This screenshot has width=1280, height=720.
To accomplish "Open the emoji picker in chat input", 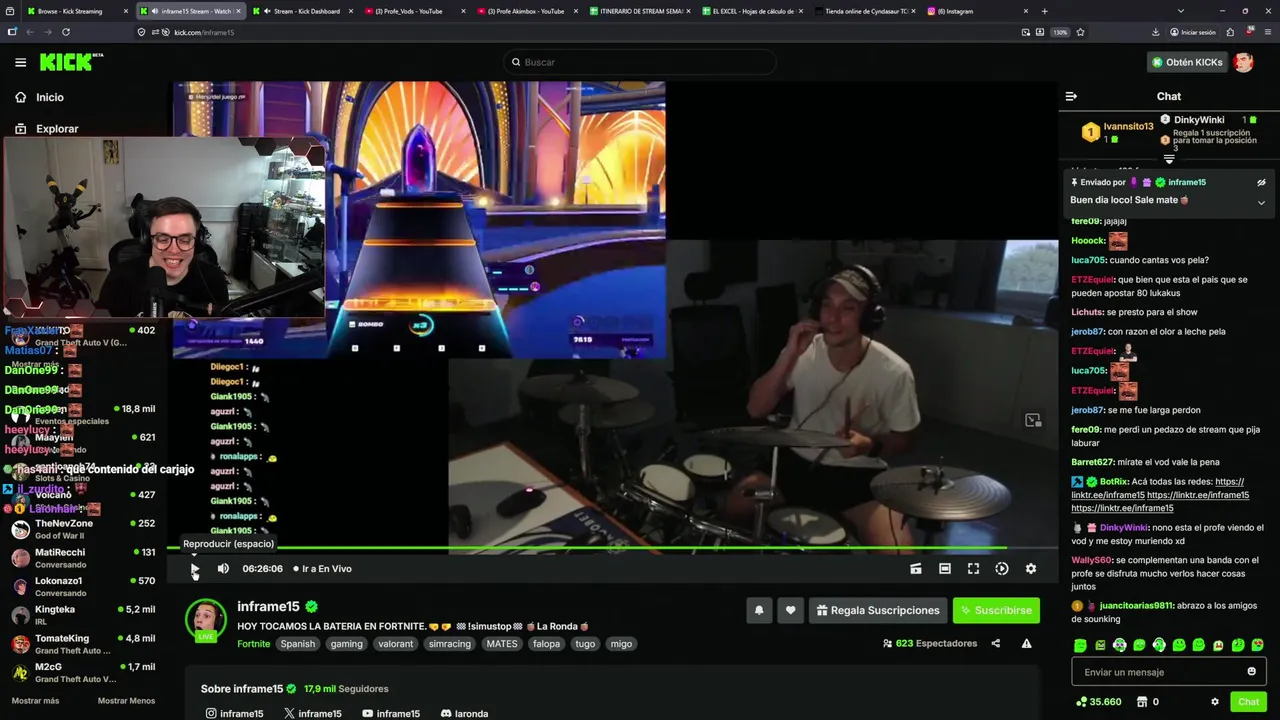I will pyautogui.click(x=1251, y=671).
